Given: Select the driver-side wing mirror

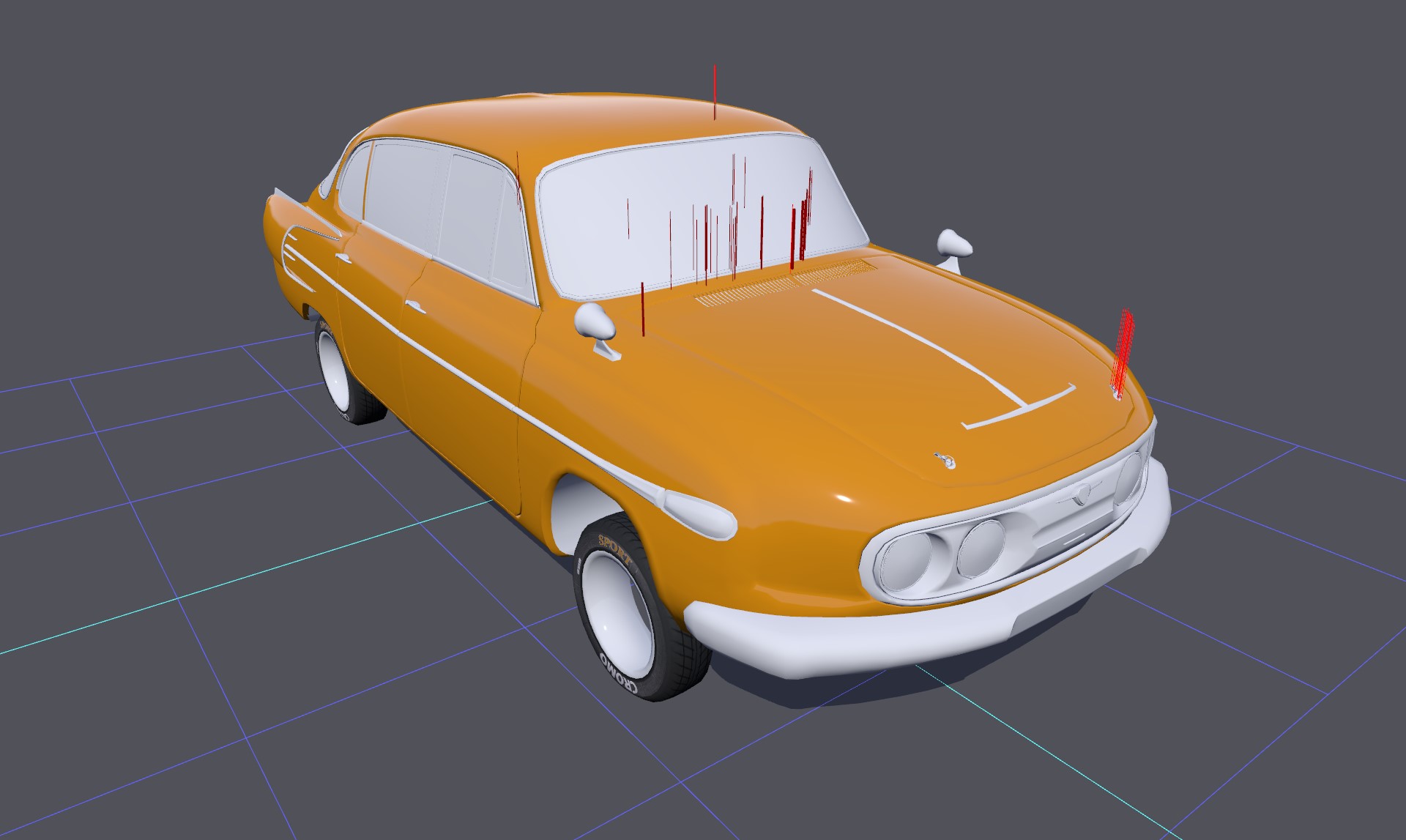Looking at the screenshot, I should coord(595,322).
